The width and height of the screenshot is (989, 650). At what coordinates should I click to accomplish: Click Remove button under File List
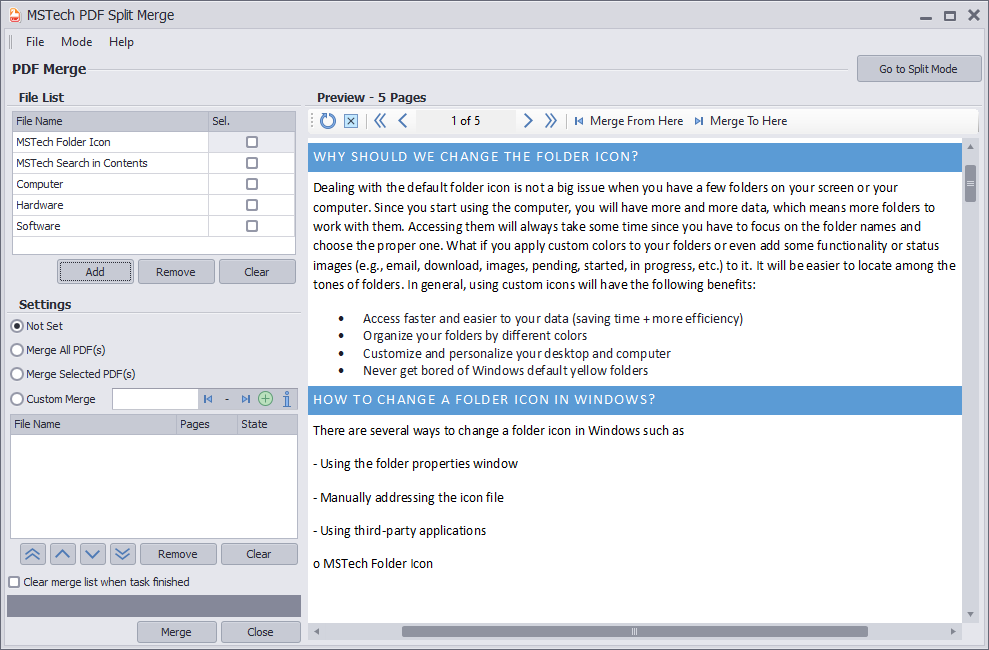point(176,272)
